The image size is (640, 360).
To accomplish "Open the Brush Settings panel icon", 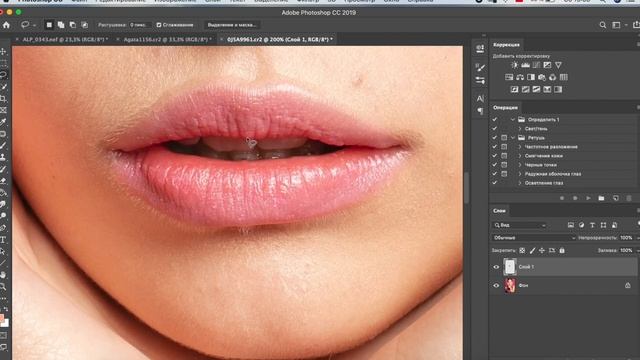I will (480, 67).
